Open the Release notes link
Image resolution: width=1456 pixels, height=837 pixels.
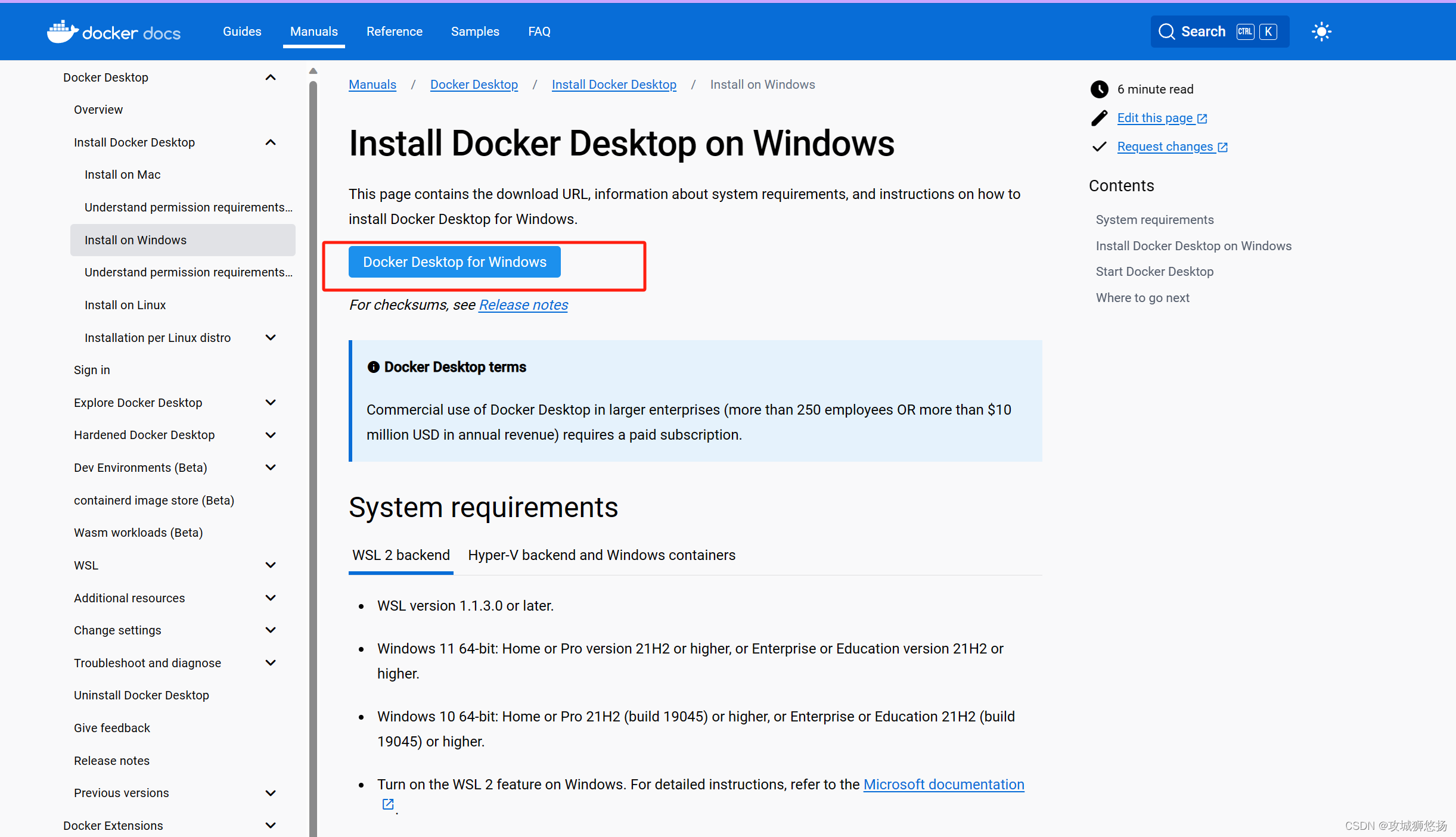coord(523,304)
